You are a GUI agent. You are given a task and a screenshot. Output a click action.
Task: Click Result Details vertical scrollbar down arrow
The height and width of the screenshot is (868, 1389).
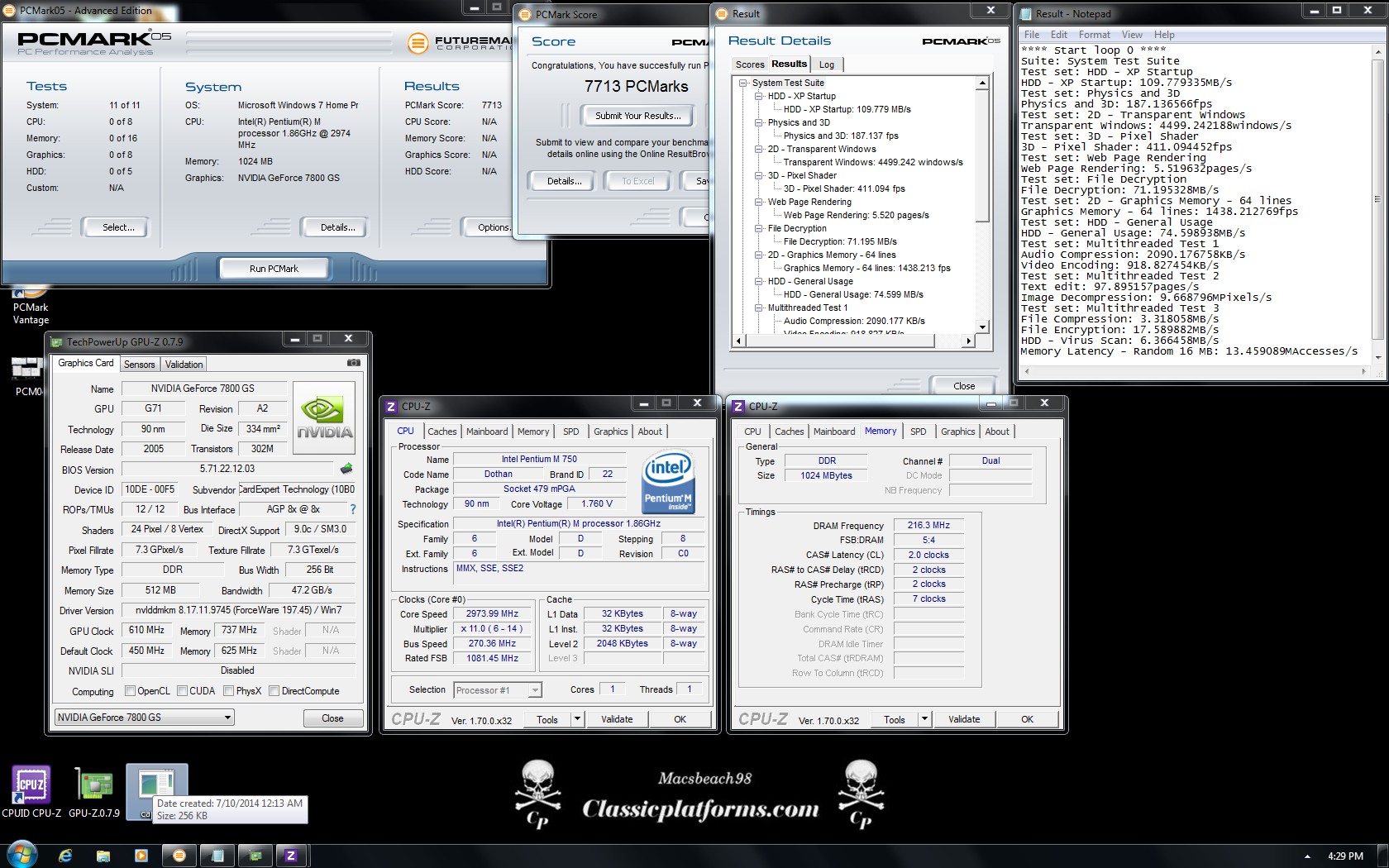pos(982,327)
